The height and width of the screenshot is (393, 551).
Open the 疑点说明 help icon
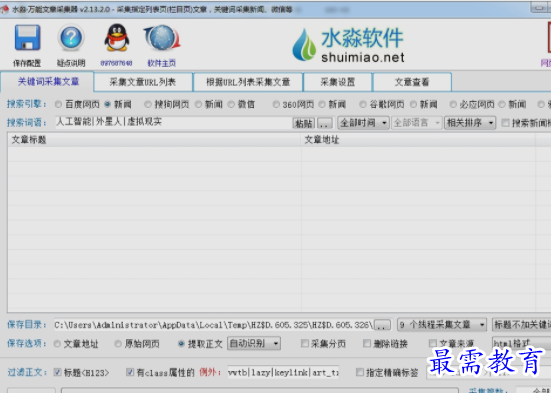pyautogui.click(x=71, y=38)
